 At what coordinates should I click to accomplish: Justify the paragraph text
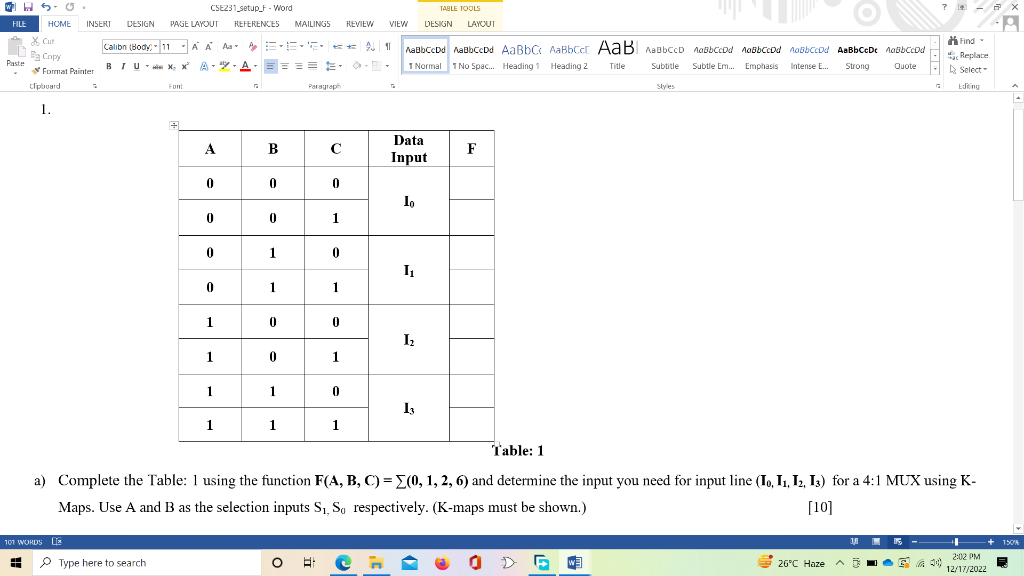(313, 66)
